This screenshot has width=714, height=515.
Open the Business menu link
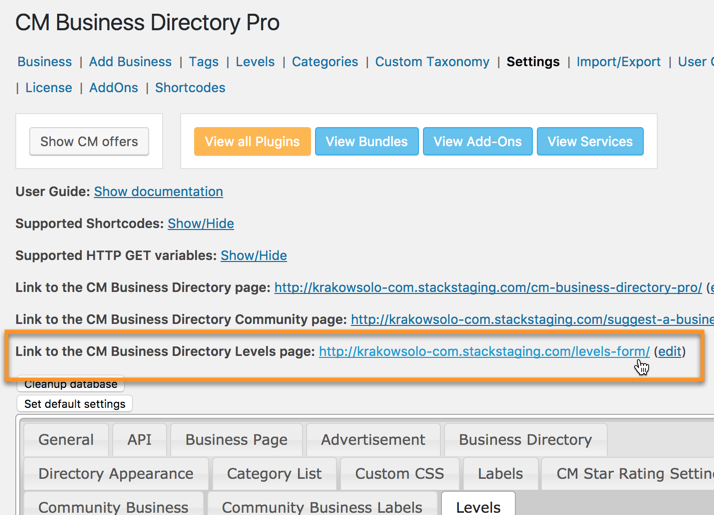click(45, 61)
